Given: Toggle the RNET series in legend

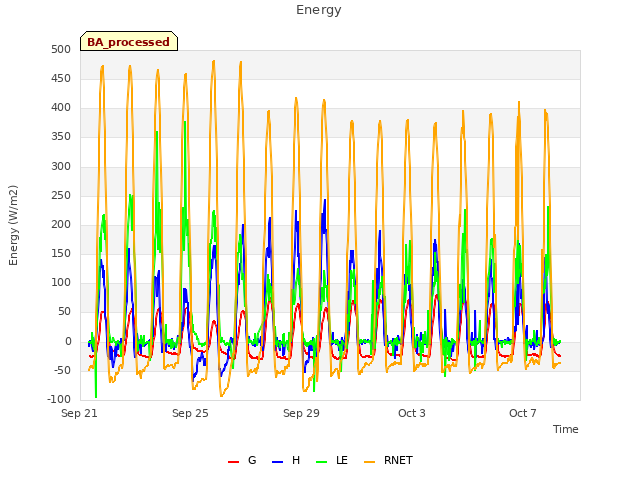Looking at the screenshot, I should pos(388,460).
